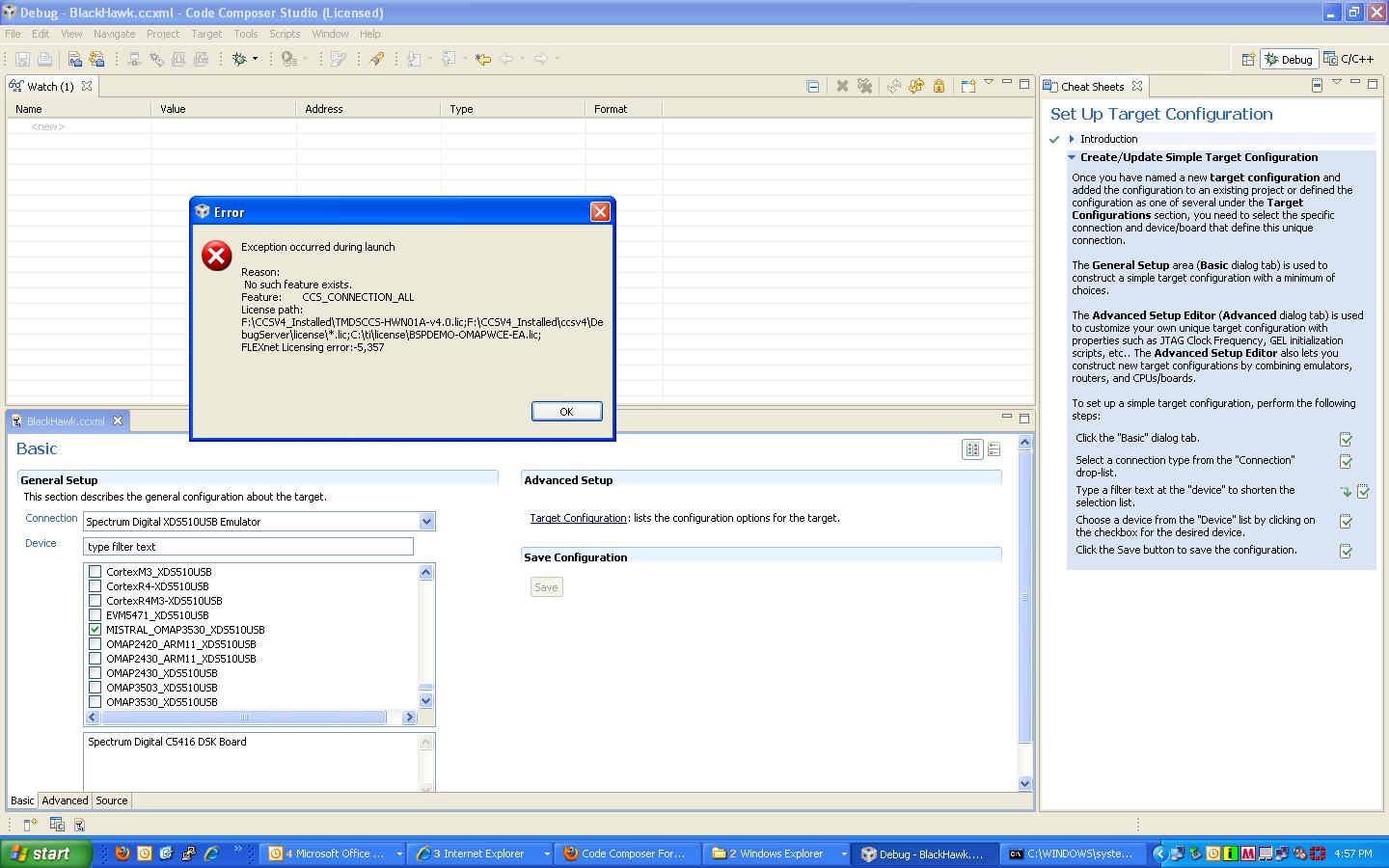This screenshot has height=868, width=1389.
Task: Click the Last Edit Location arrow icon
Action: (483, 59)
